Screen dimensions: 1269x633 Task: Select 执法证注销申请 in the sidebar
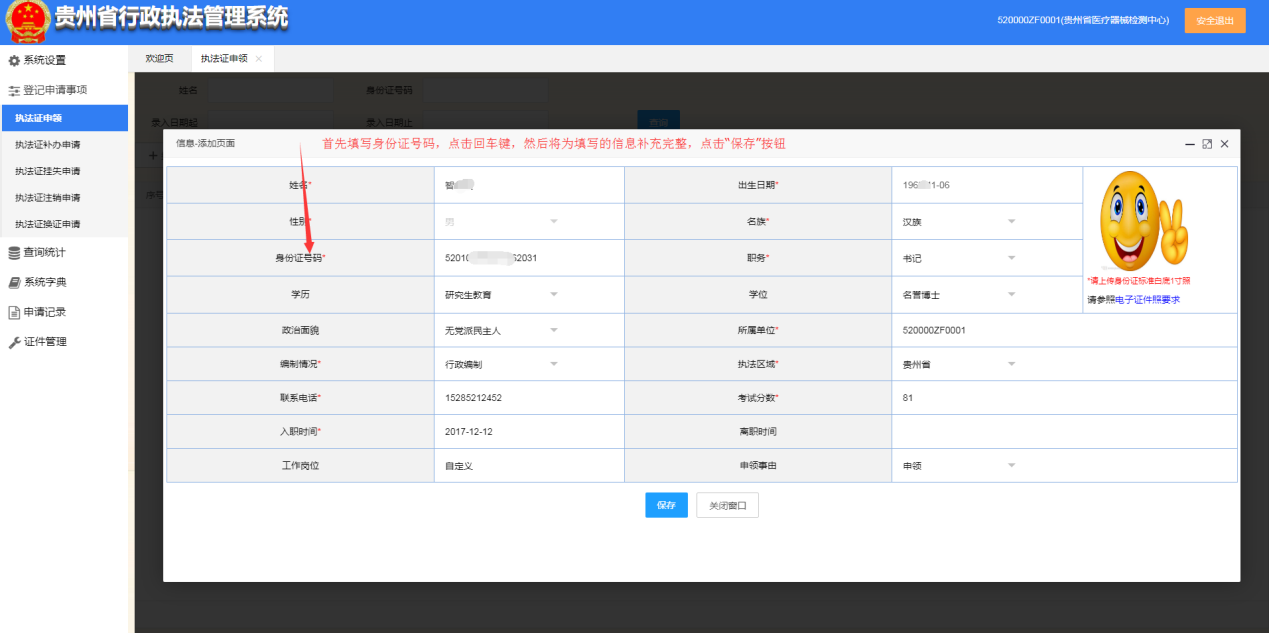64,198
